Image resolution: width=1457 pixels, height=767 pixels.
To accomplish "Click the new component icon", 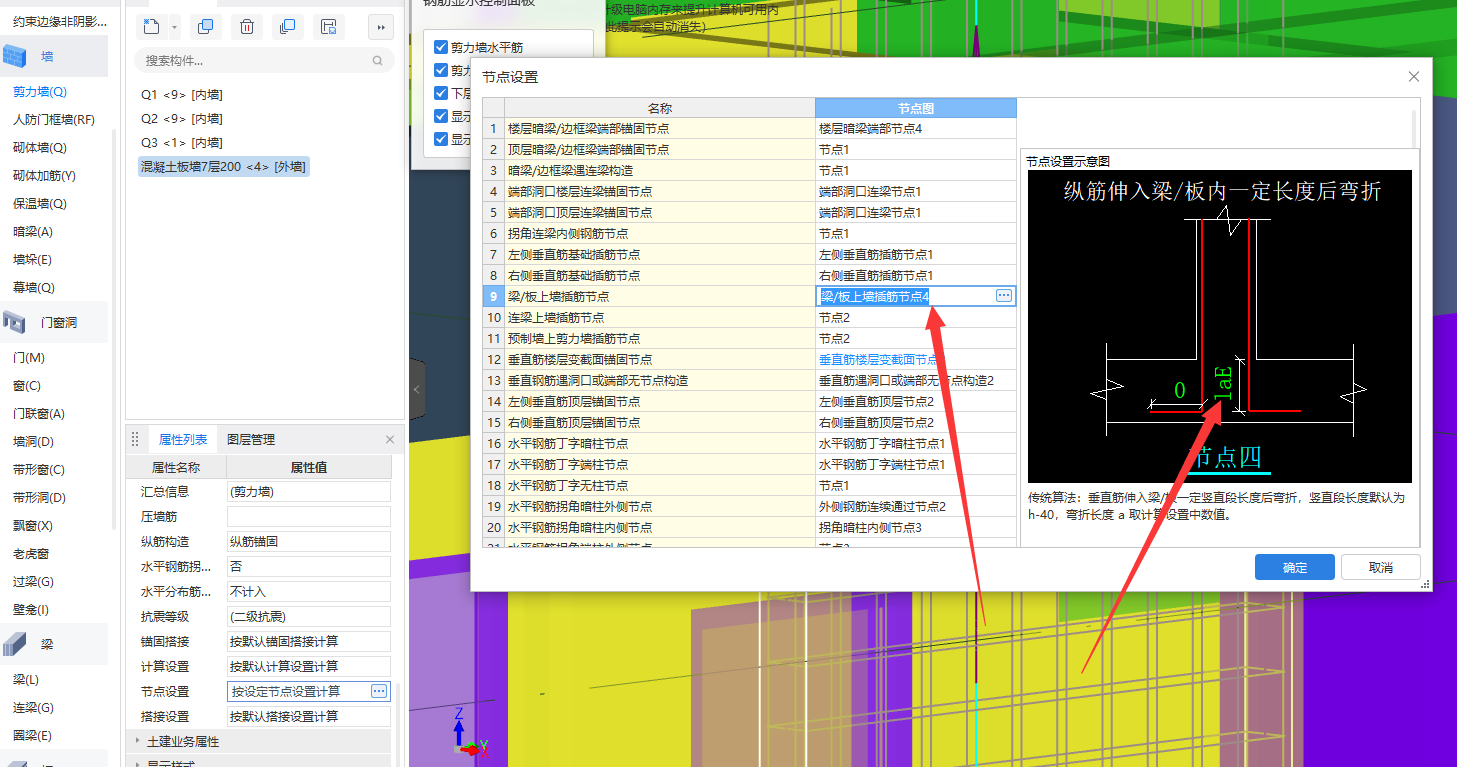I will [x=151, y=27].
